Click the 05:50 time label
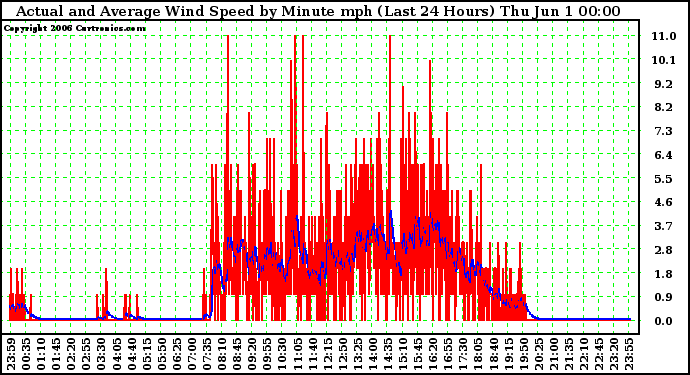The image size is (690, 375). point(162,354)
